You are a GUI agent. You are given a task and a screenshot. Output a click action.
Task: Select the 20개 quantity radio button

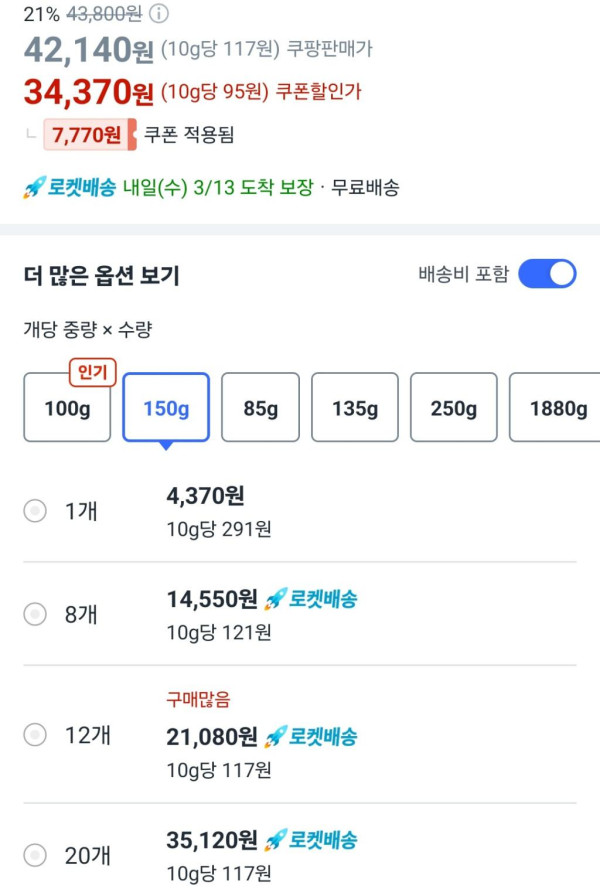click(35, 855)
